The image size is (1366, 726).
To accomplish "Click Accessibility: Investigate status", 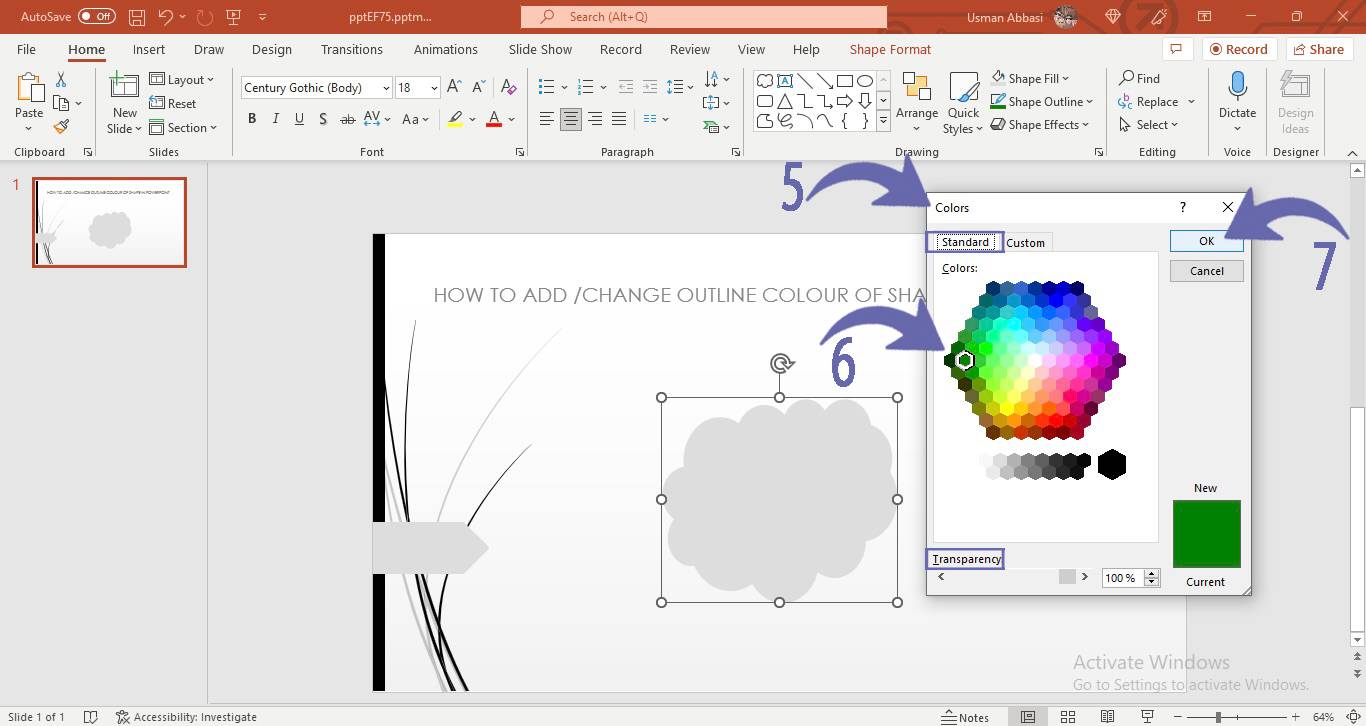I will pyautogui.click(x=186, y=717).
